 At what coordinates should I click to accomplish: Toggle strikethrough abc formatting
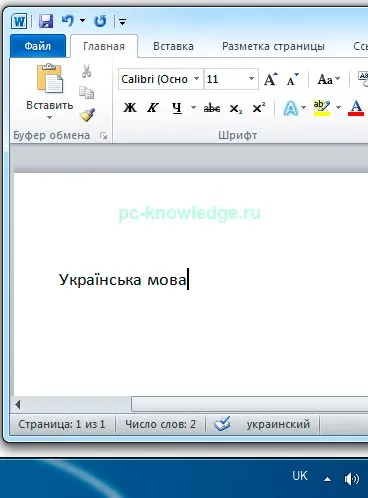[212, 108]
